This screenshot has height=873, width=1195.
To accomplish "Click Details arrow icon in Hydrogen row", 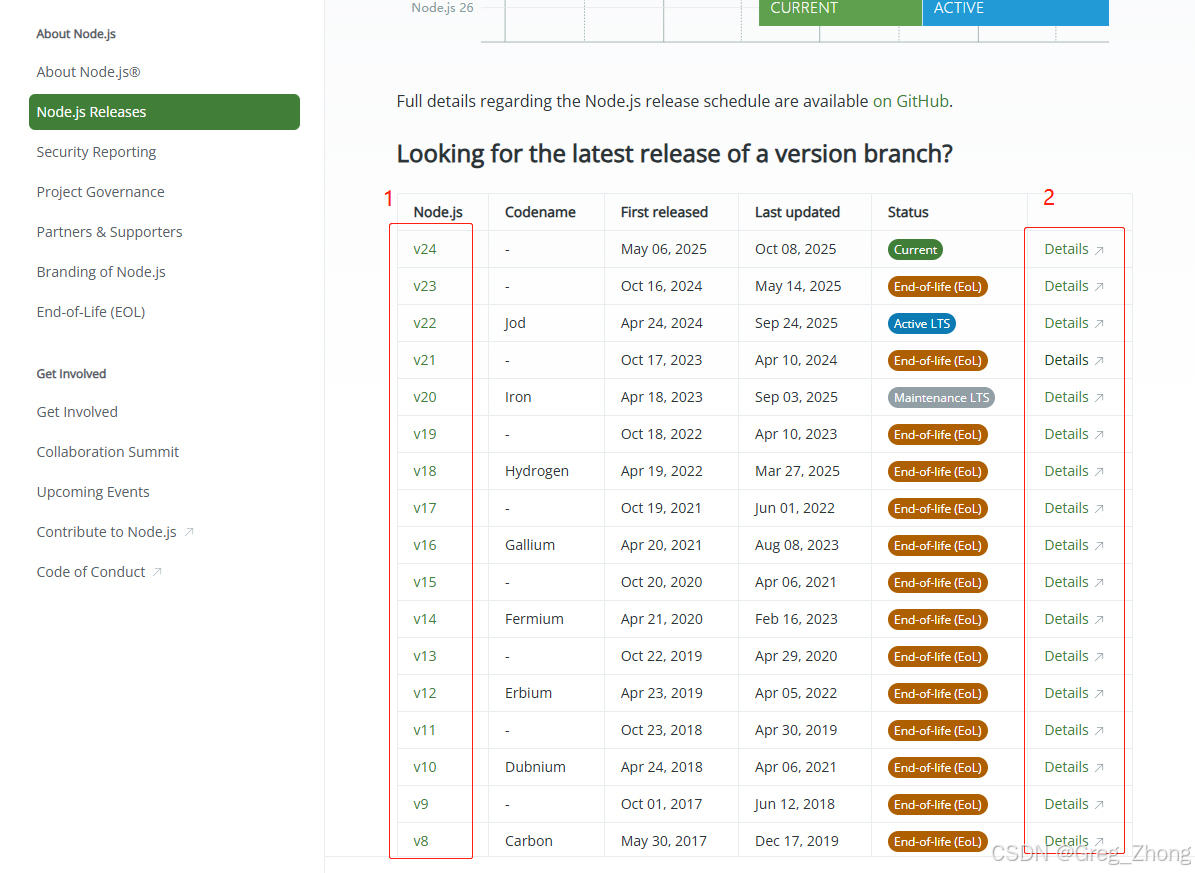I will tap(1099, 472).
